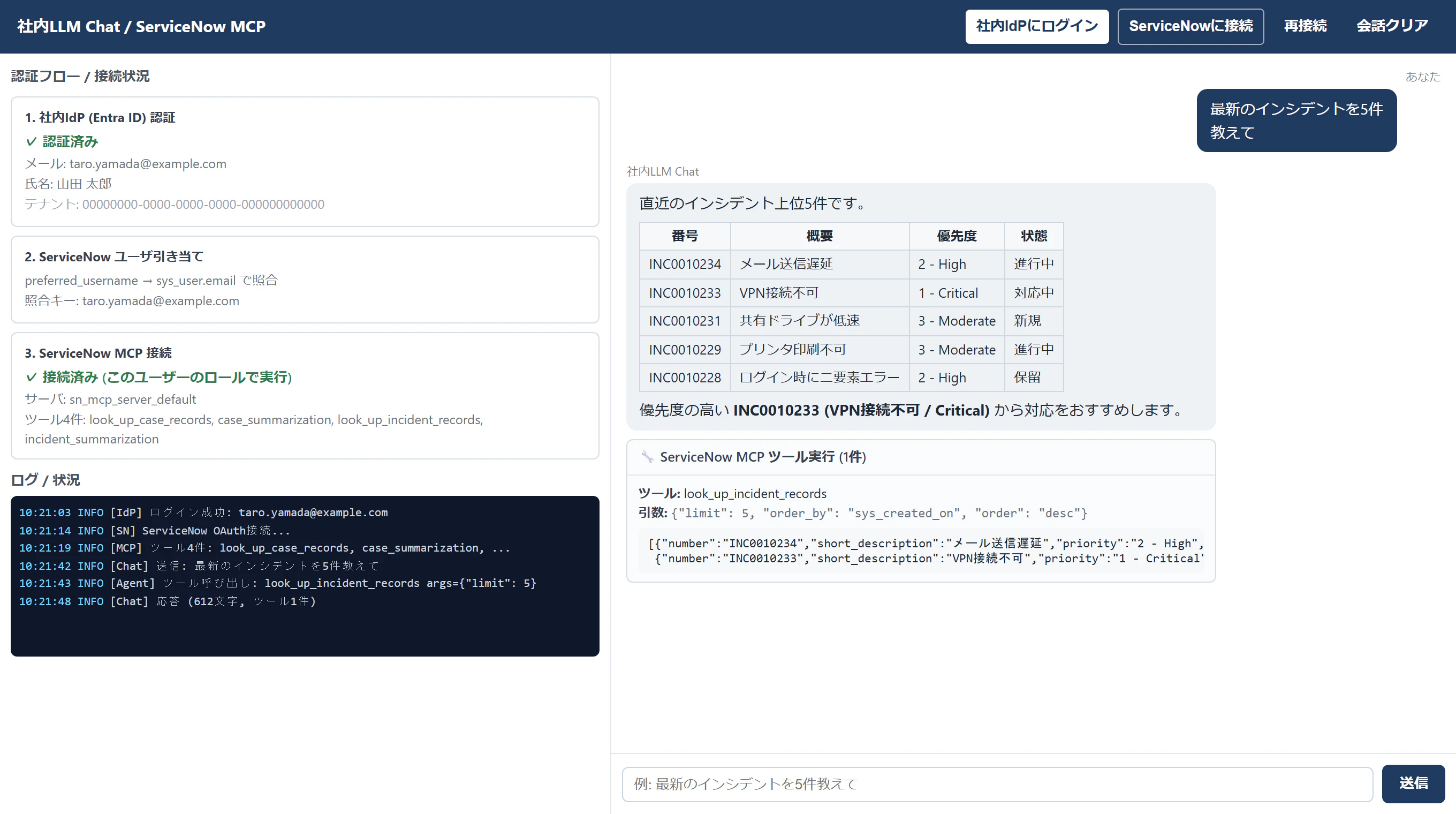Click the プリンタ印刷不可 cell
Screen dimensions: 1456x814
pos(819,350)
